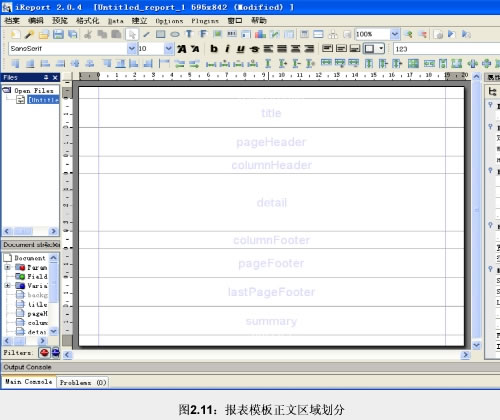500x420 pixels.
Task: Open the border style dropdown arrow
Action: tap(381, 49)
